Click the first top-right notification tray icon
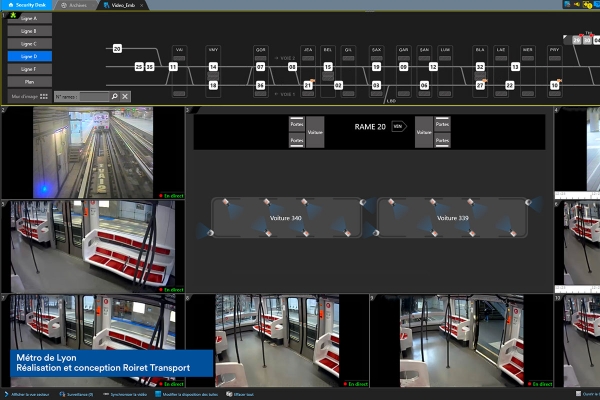This screenshot has width=600, height=400. coord(567,4)
